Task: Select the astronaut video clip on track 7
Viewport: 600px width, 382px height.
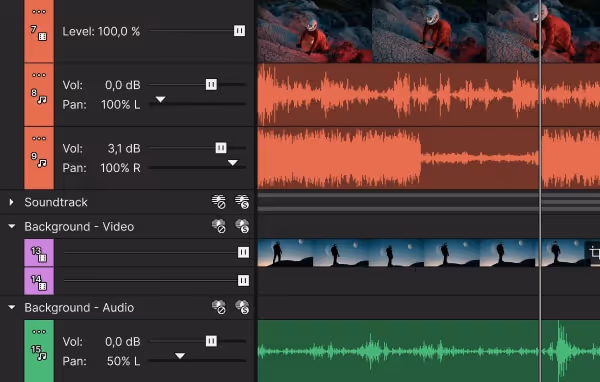Action: point(429,31)
